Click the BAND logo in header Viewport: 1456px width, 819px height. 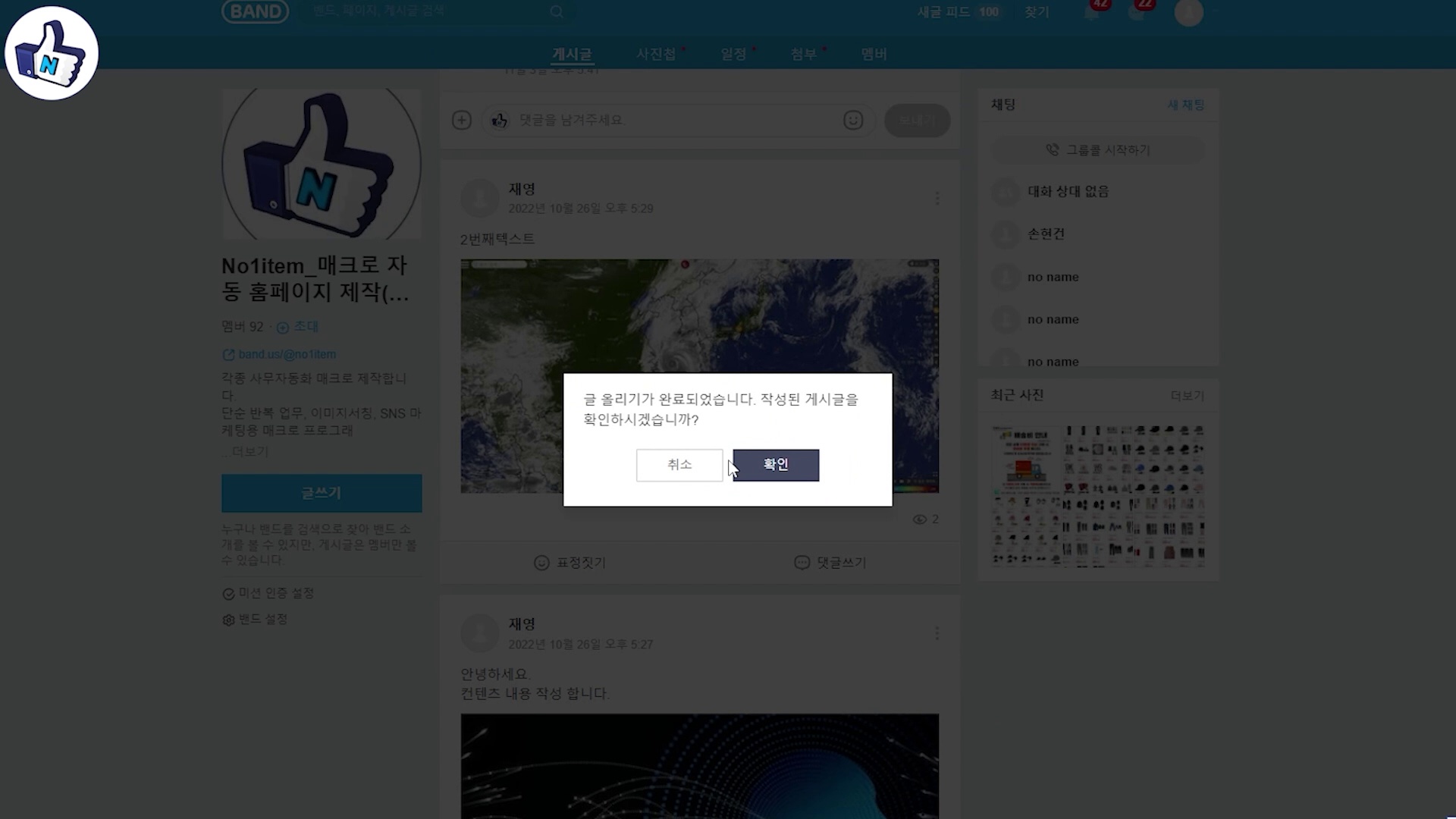click(255, 11)
